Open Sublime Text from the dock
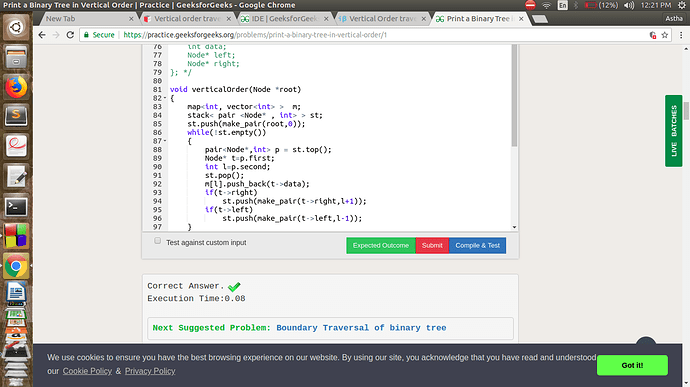Screen dimensions: 690x387 click(x=16, y=116)
